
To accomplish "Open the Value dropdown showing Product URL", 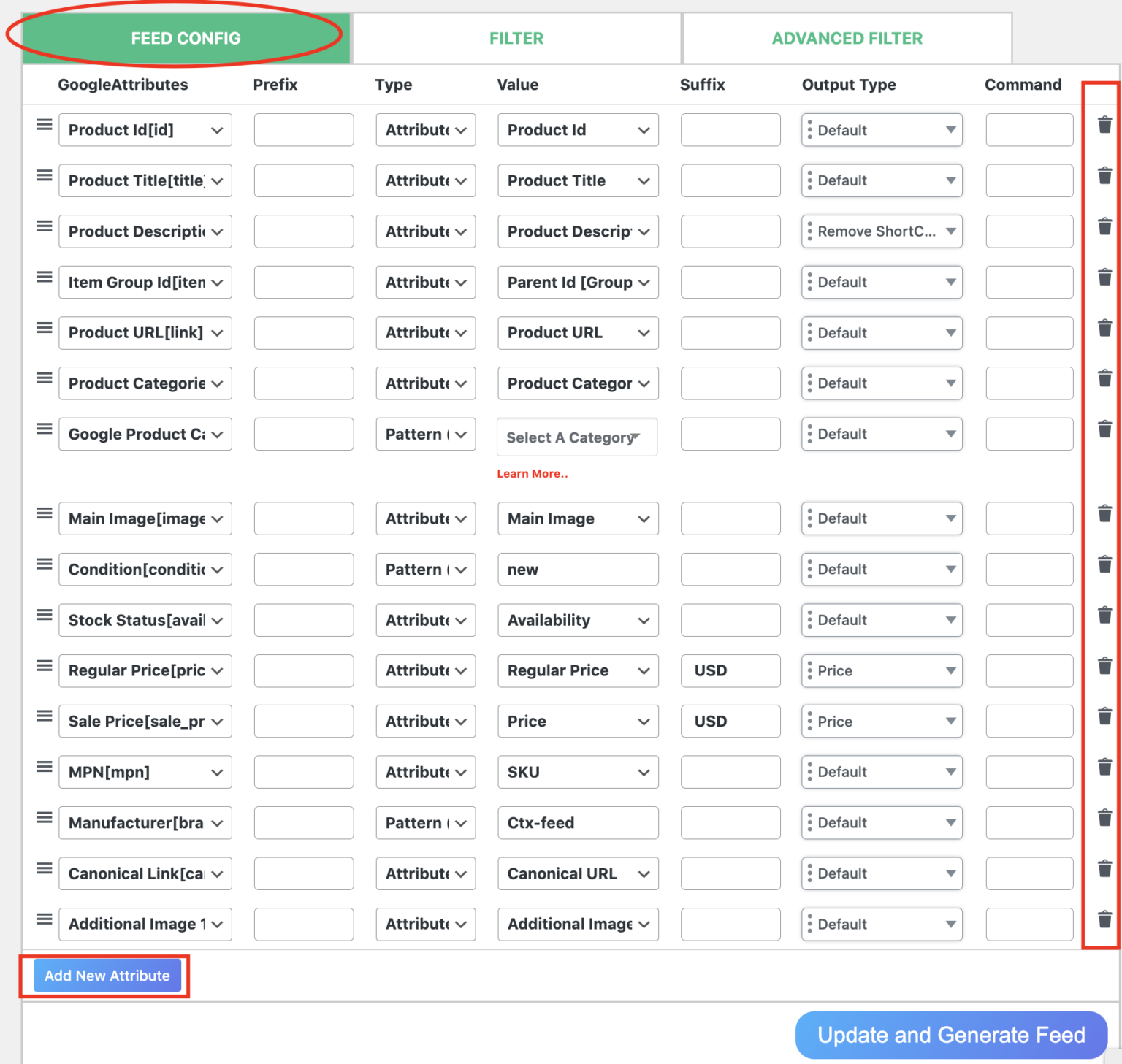I will tap(577, 332).
